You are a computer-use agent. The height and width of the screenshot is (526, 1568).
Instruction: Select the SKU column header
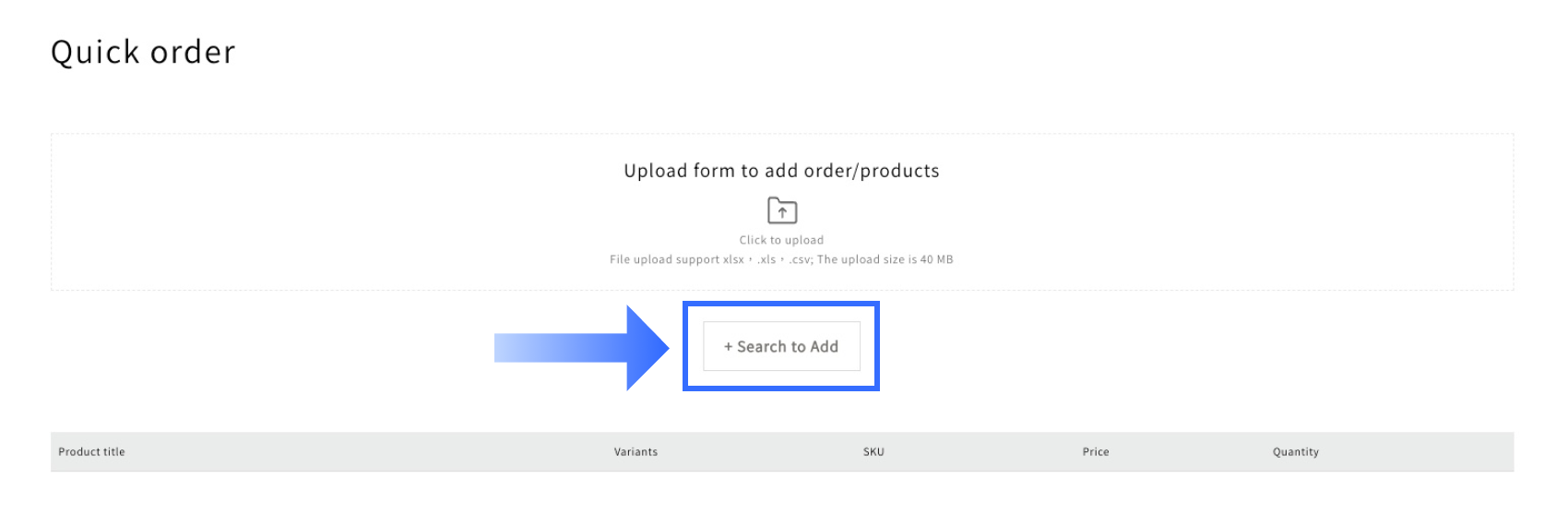click(873, 452)
